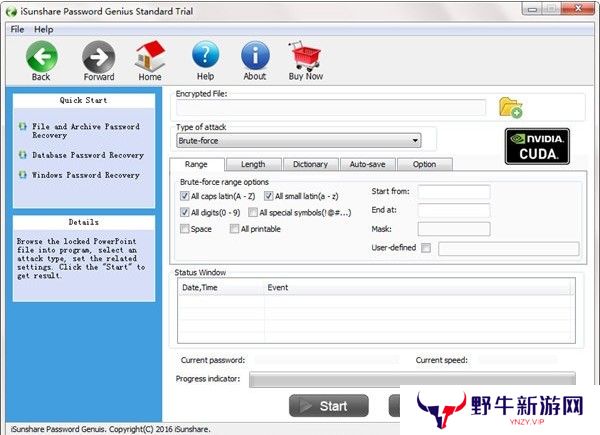Click the Forward arrow icon
Screen dimensions: 600x435
point(99,57)
